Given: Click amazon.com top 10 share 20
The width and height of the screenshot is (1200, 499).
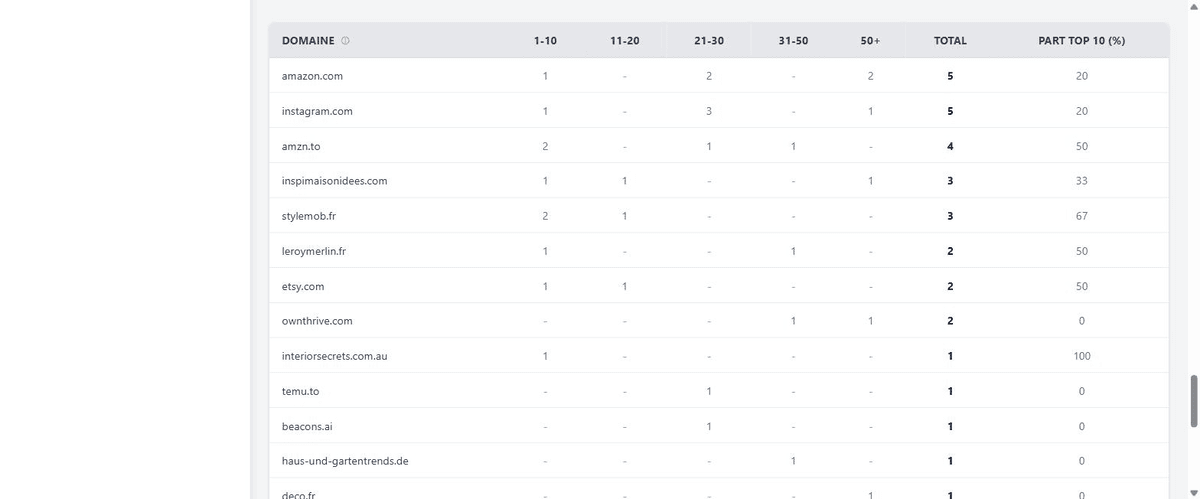Looking at the screenshot, I should [x=1082, y=76].
